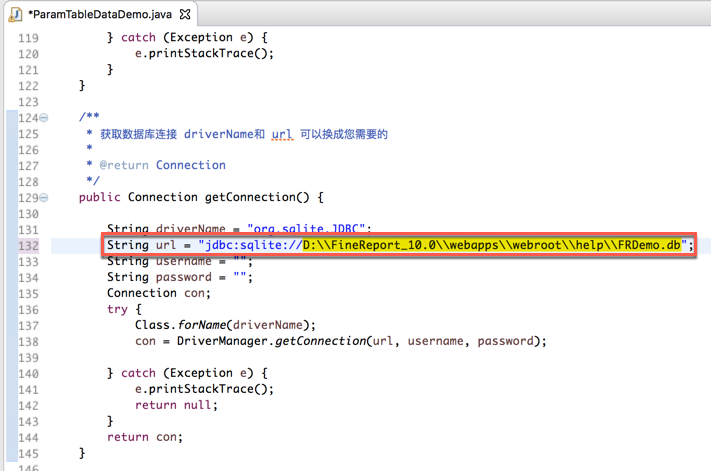Click the "catch" keyword on line 140
Viewport: 711px width, 471px height.
click(138, 373)
